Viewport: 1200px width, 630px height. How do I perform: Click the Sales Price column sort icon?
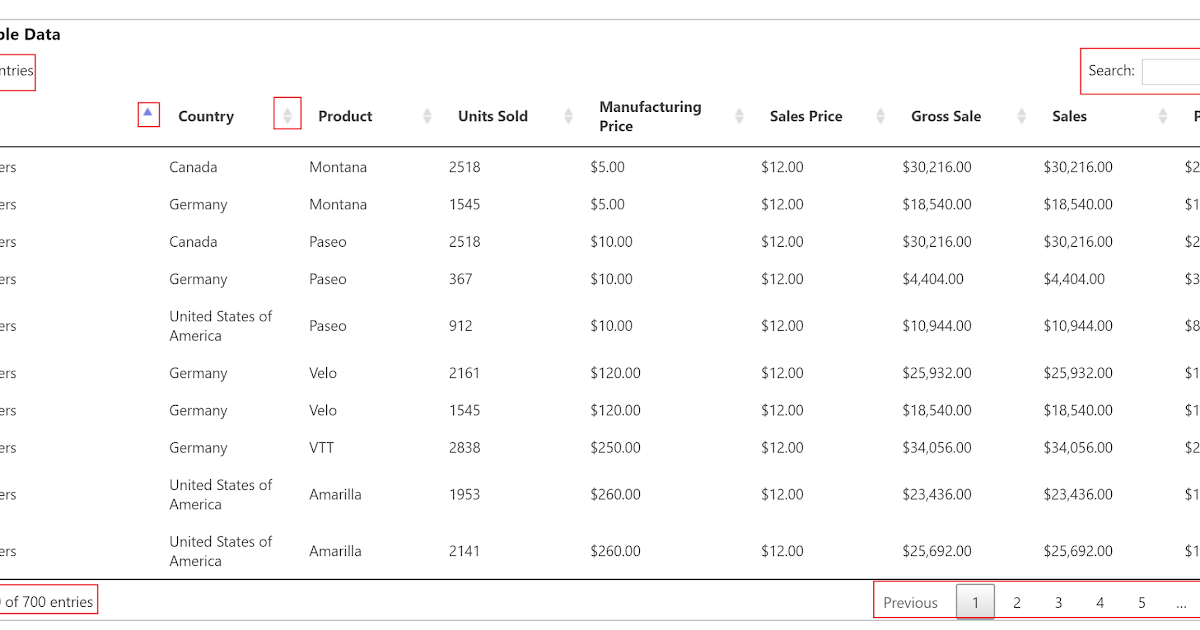(880, 116)
